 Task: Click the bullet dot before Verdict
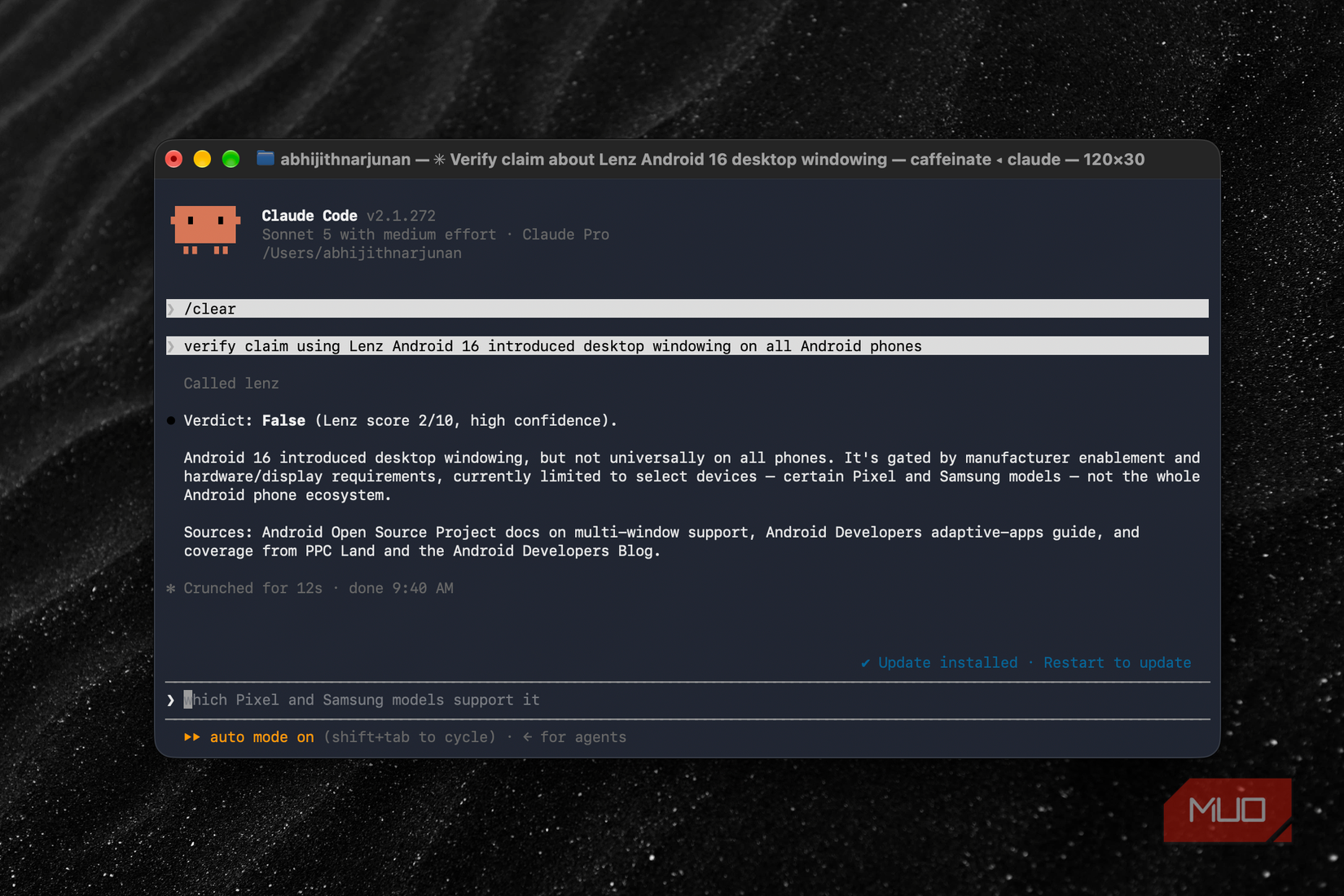(171, 421)
